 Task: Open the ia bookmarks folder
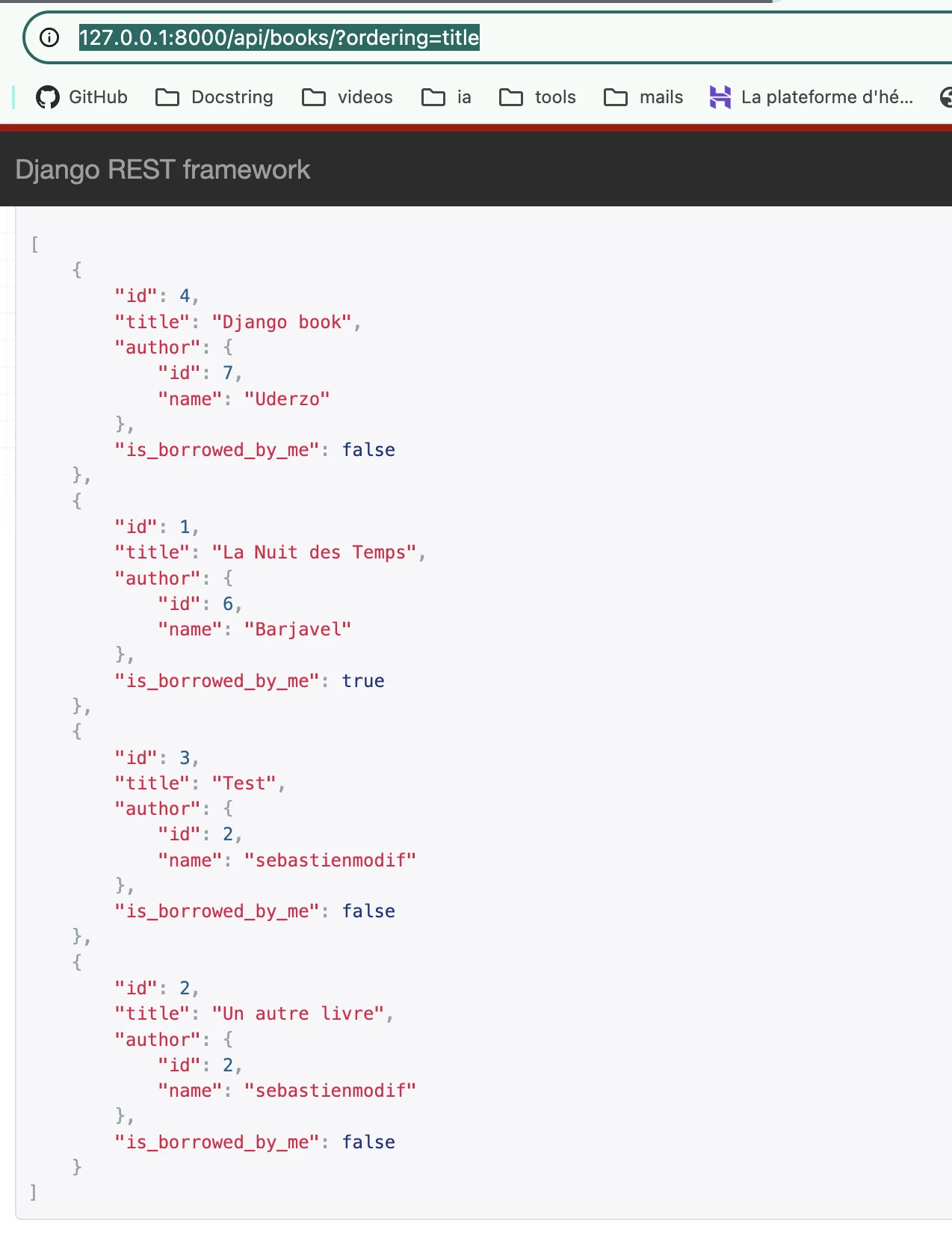[447, 97]
